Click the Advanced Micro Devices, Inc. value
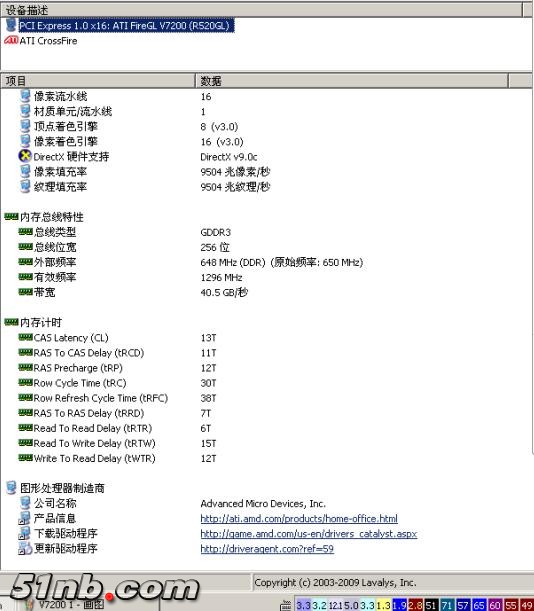The width and height of the screenshot is (534, 611). tap(263, 503)
